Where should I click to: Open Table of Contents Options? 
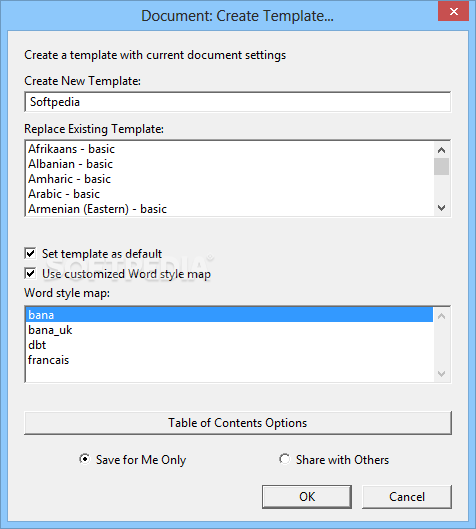238,423
